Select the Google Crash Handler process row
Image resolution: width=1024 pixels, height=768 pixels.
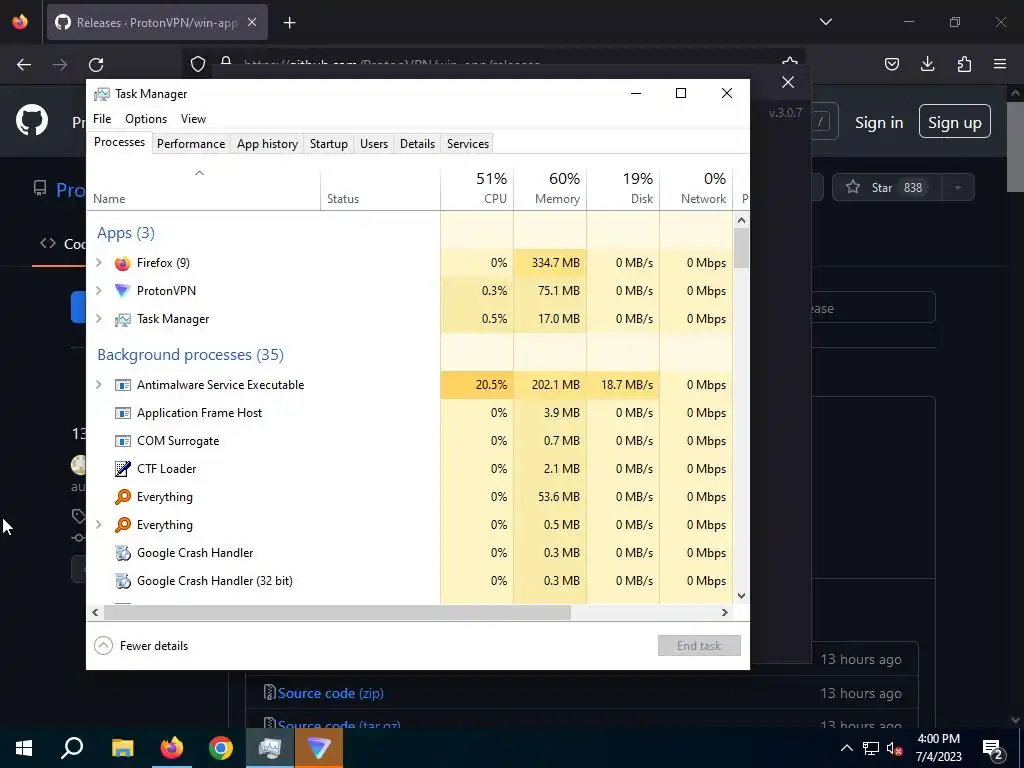[x=410, y=553]
